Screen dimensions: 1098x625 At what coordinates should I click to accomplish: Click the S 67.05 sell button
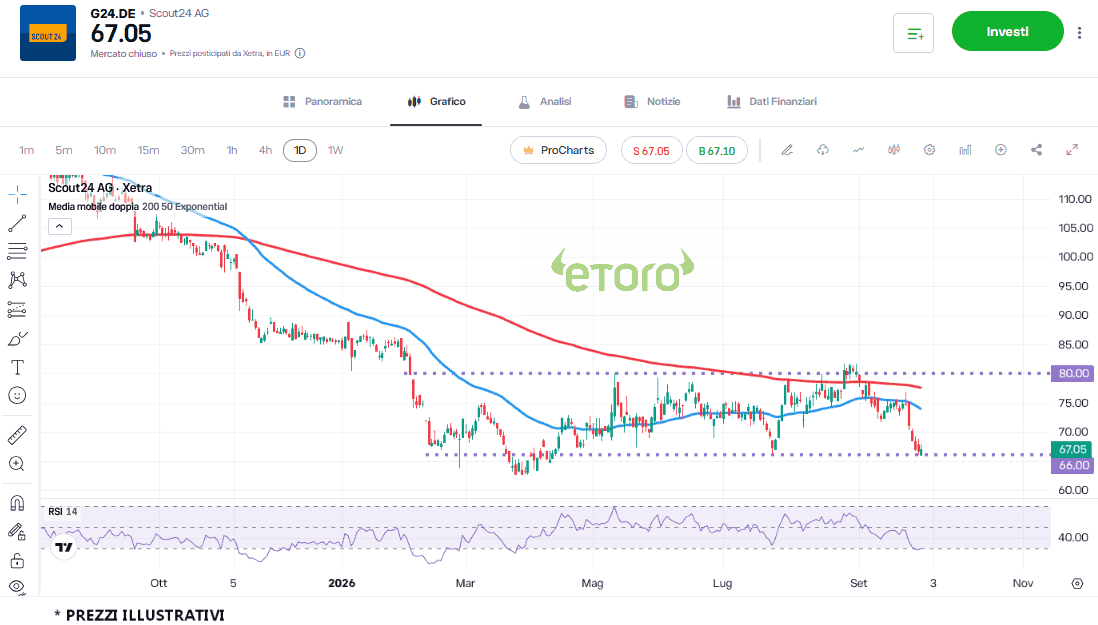(651, 150)
